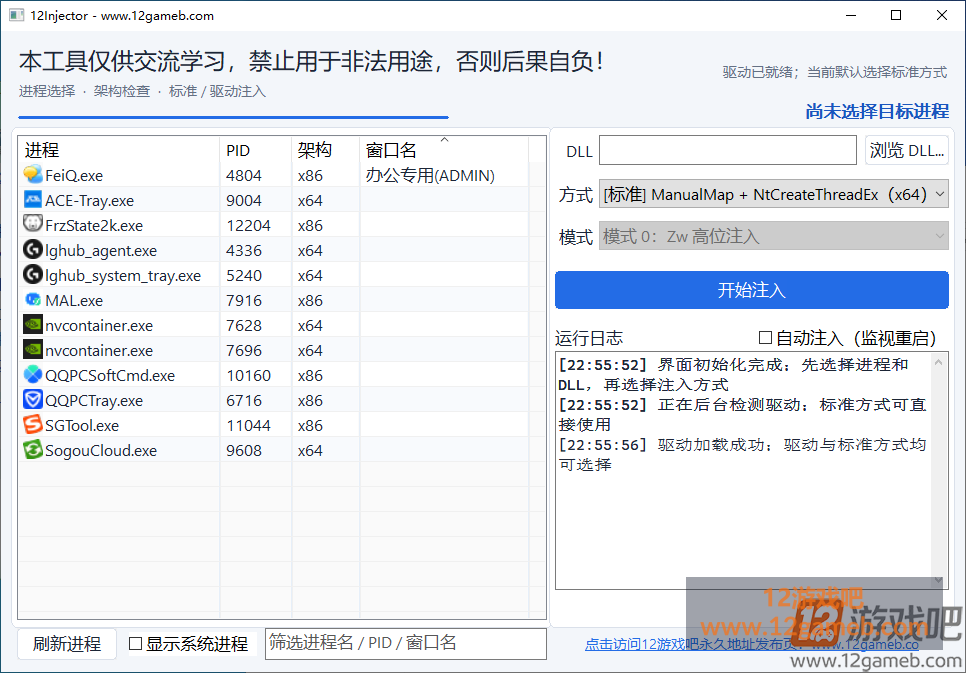Click the 12Injector title bar app icon

click(16, 15)
